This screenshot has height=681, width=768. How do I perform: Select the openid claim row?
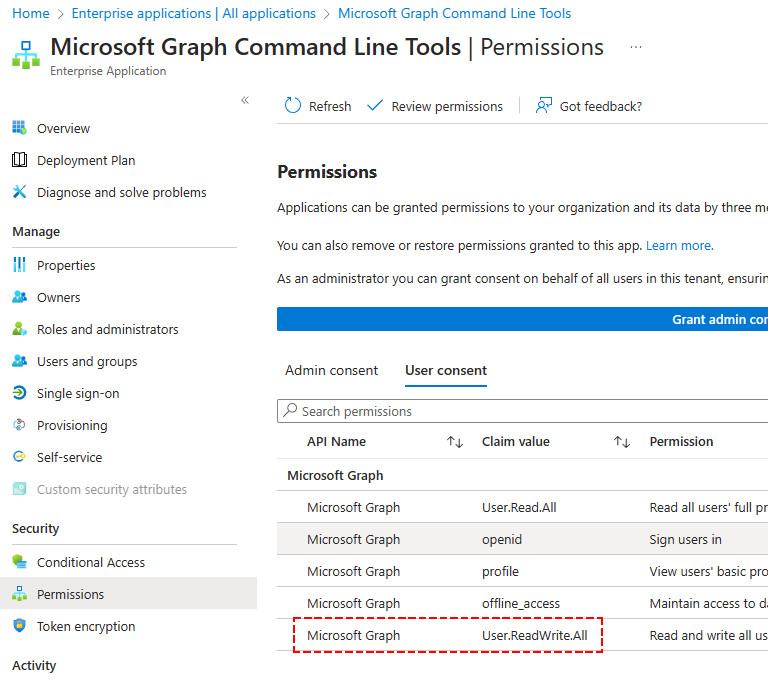(x=522, y=538)
